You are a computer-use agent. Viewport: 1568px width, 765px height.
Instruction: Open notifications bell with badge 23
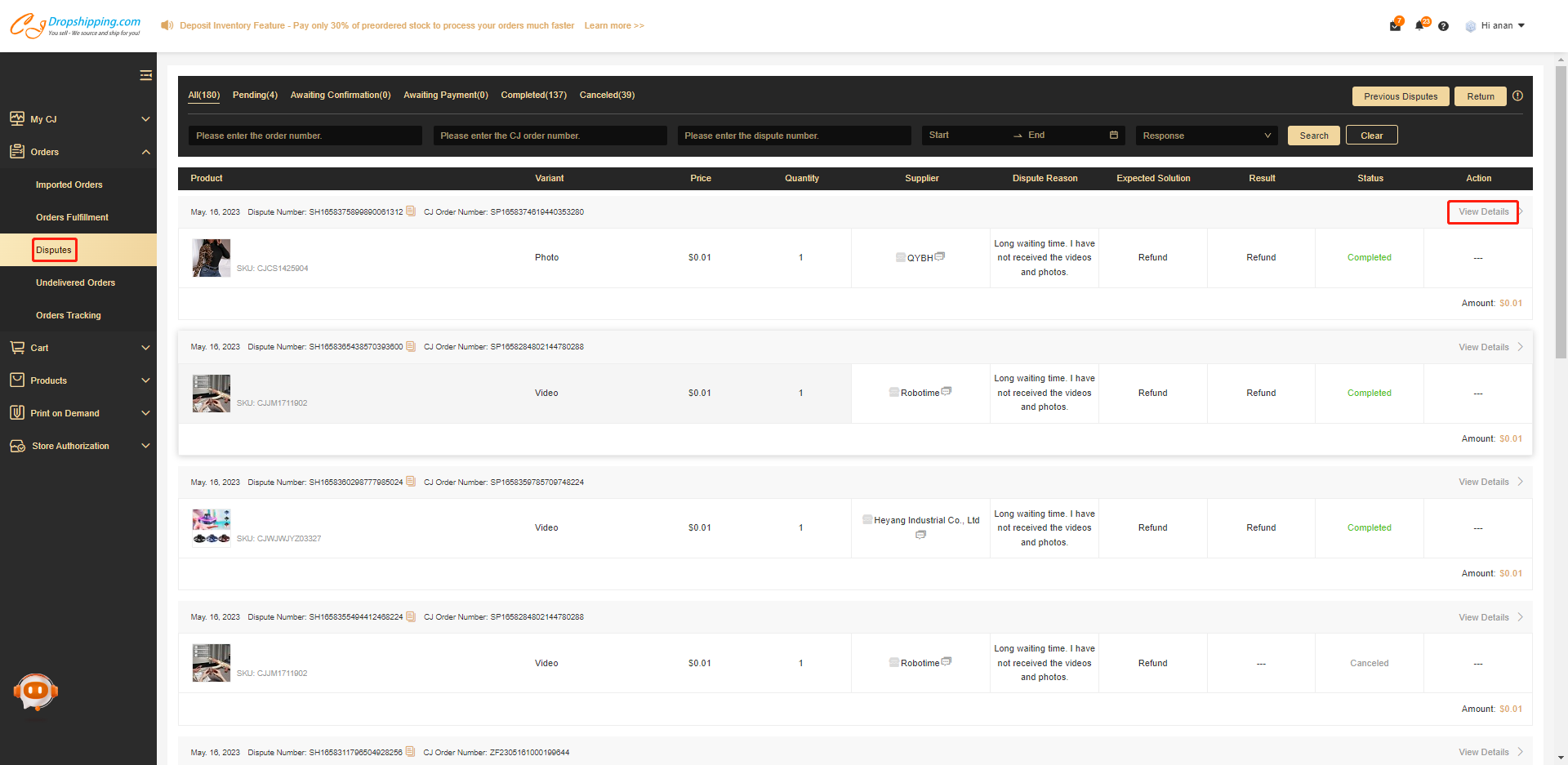click(1420, 25)
